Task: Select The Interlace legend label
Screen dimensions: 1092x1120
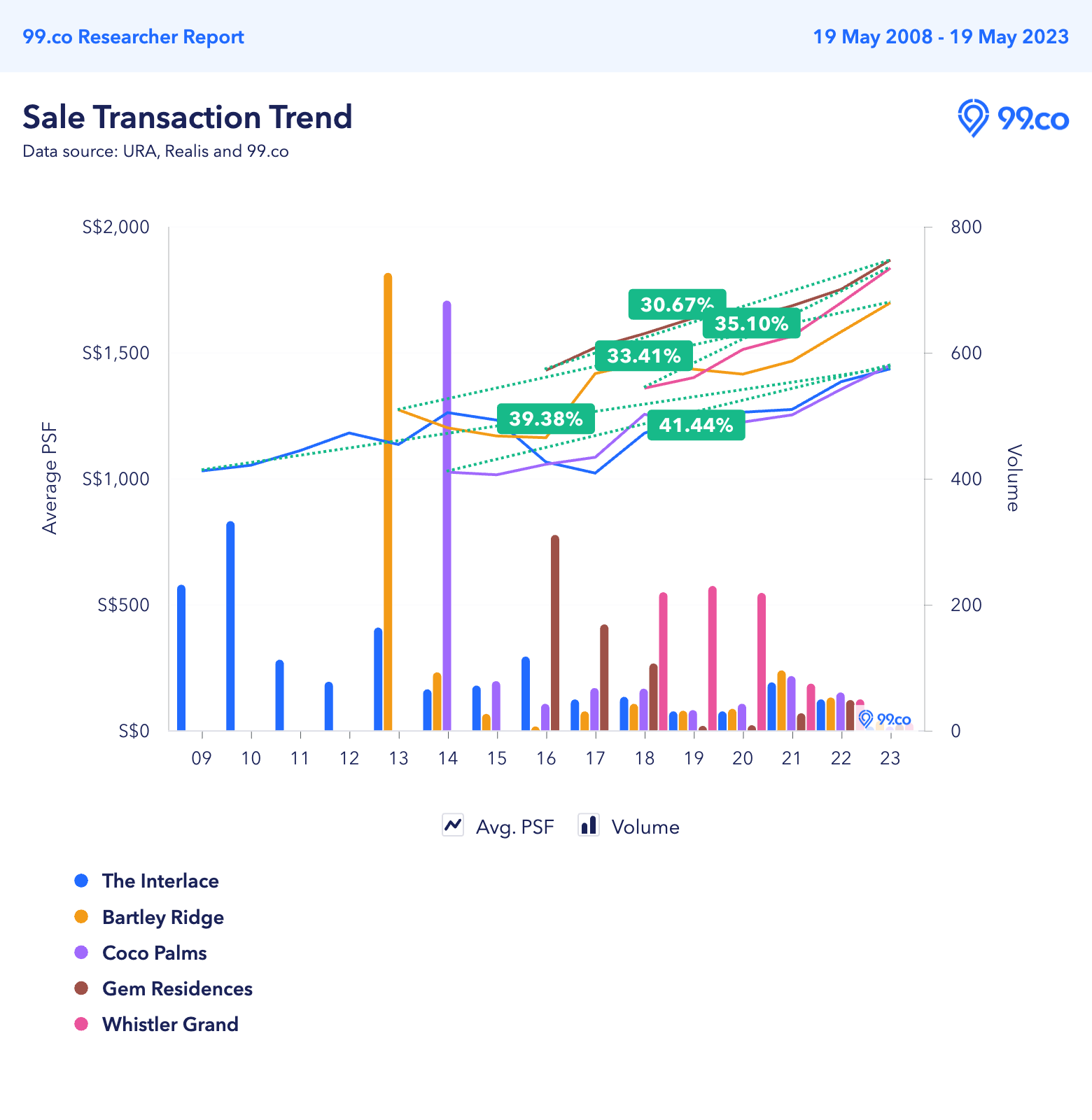Action: tap(160, 881)
